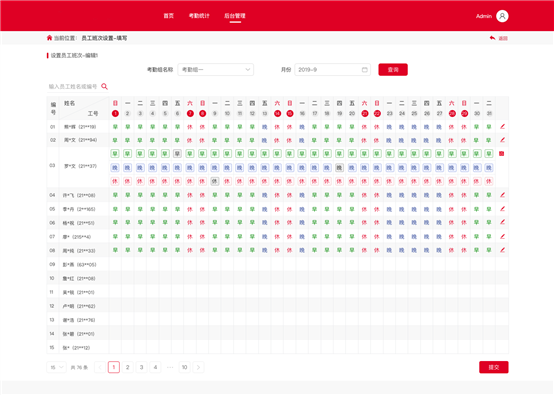
Task: Click the 返回 link
Action: (503, 38)
